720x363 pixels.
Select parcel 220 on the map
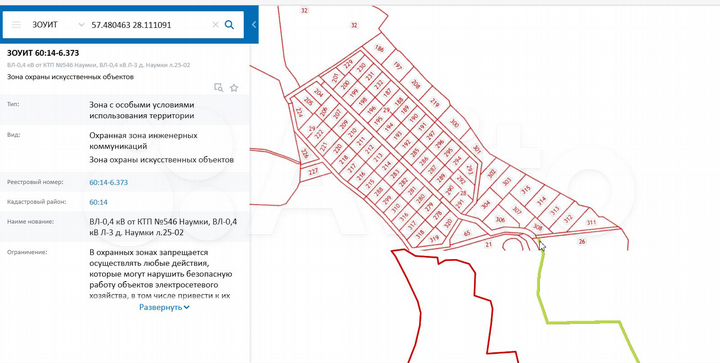pyautogui.click(x=338, y=148)
